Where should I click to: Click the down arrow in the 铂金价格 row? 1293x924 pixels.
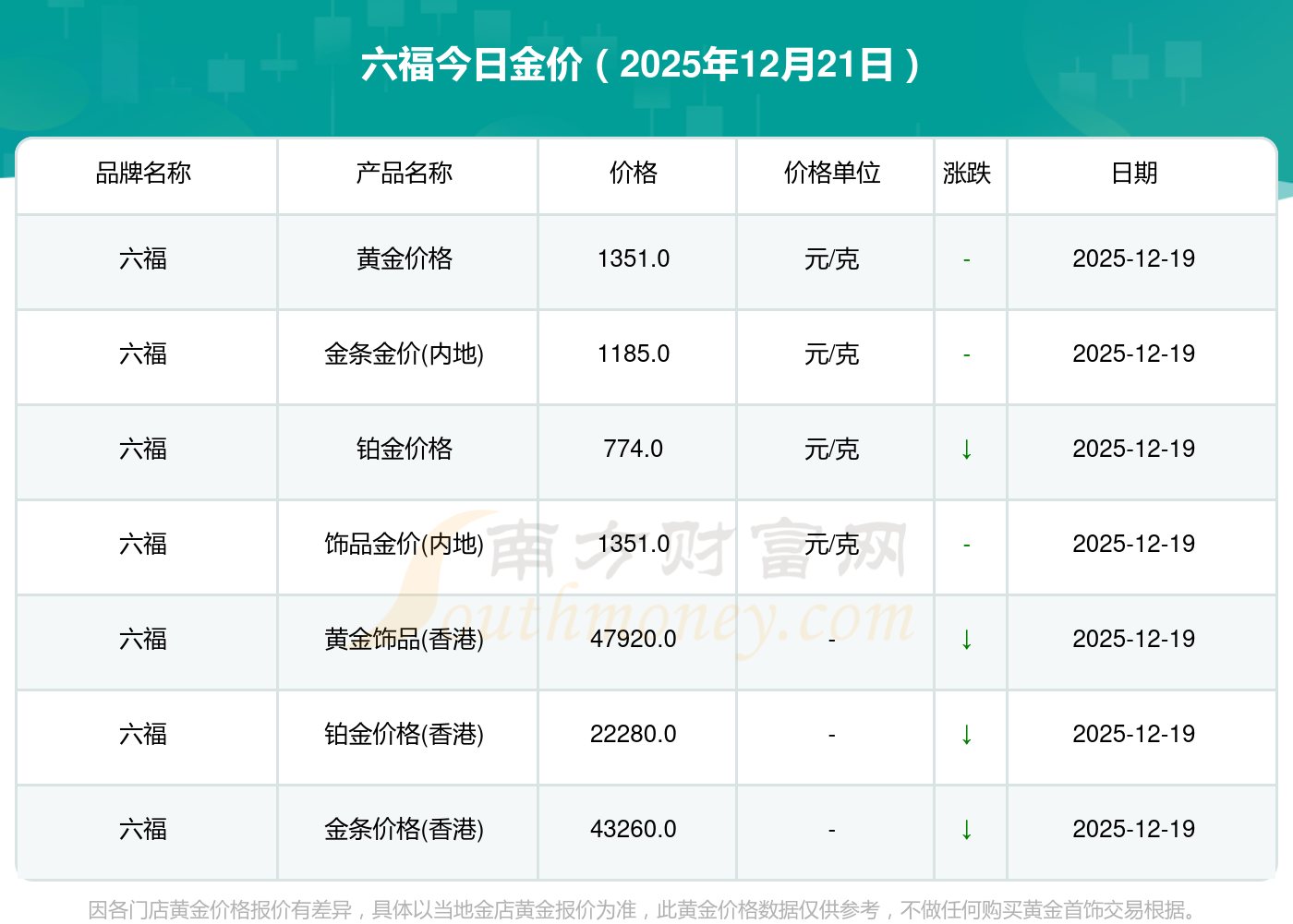pyautogui.click(x=966, y=450)
